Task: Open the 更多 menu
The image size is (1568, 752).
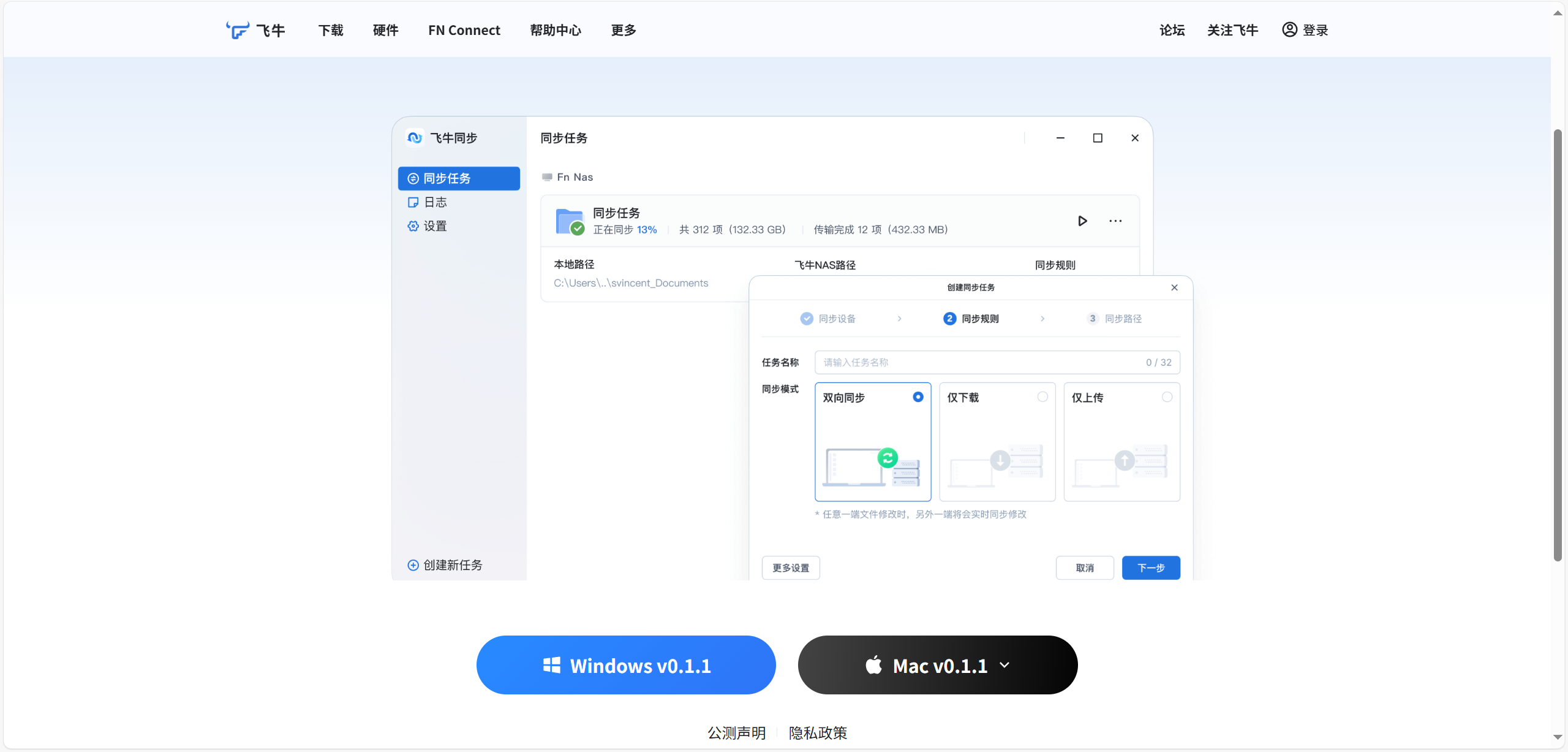Action: tap(624, 30)
